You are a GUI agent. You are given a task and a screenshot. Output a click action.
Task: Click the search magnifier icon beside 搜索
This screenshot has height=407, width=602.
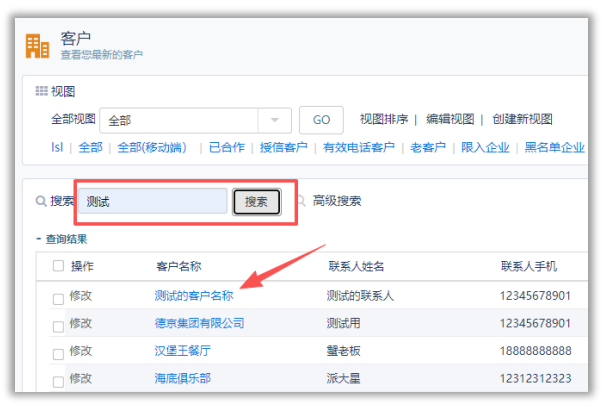pyautogui.click(x=41, y=201)
